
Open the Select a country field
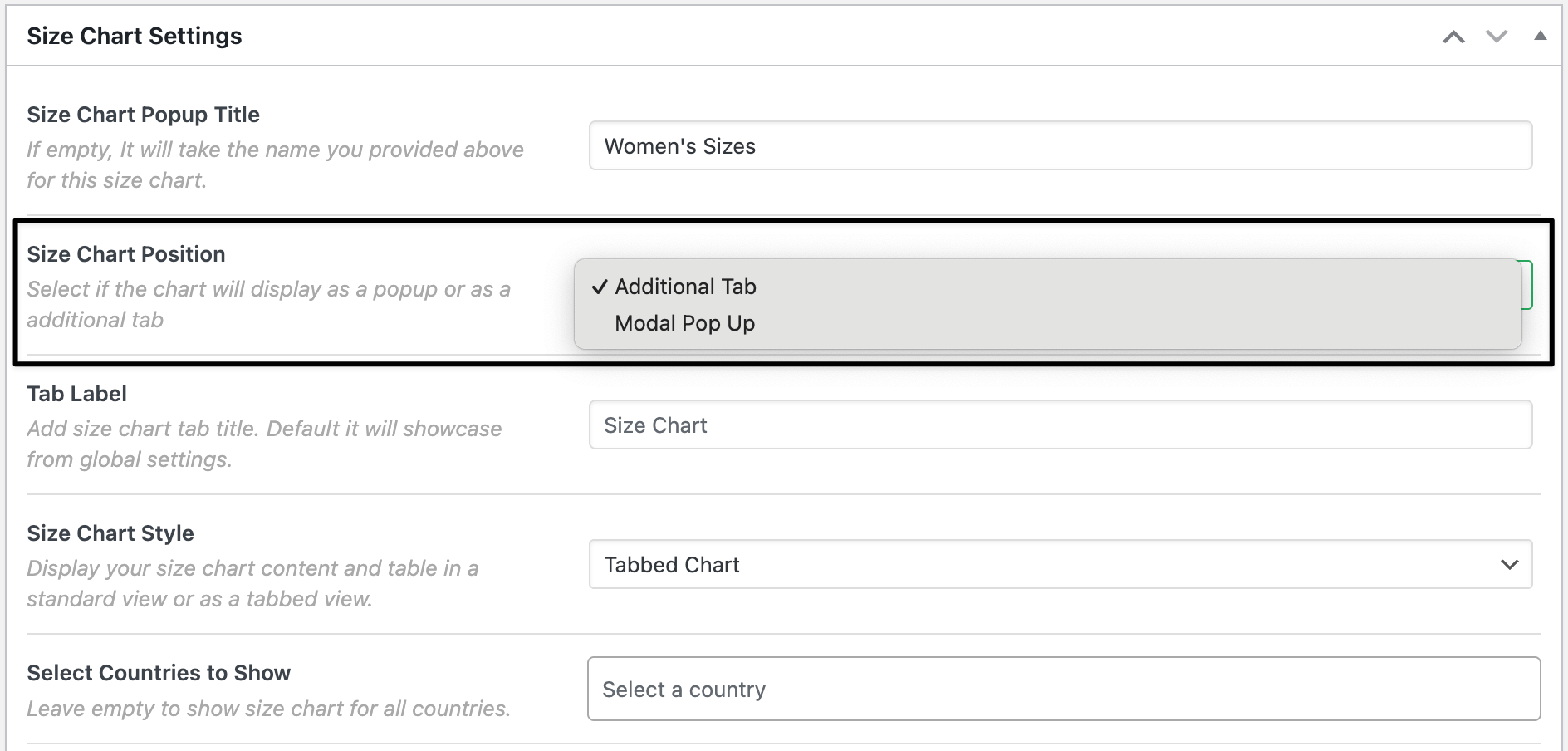[x=1063, y=690]
